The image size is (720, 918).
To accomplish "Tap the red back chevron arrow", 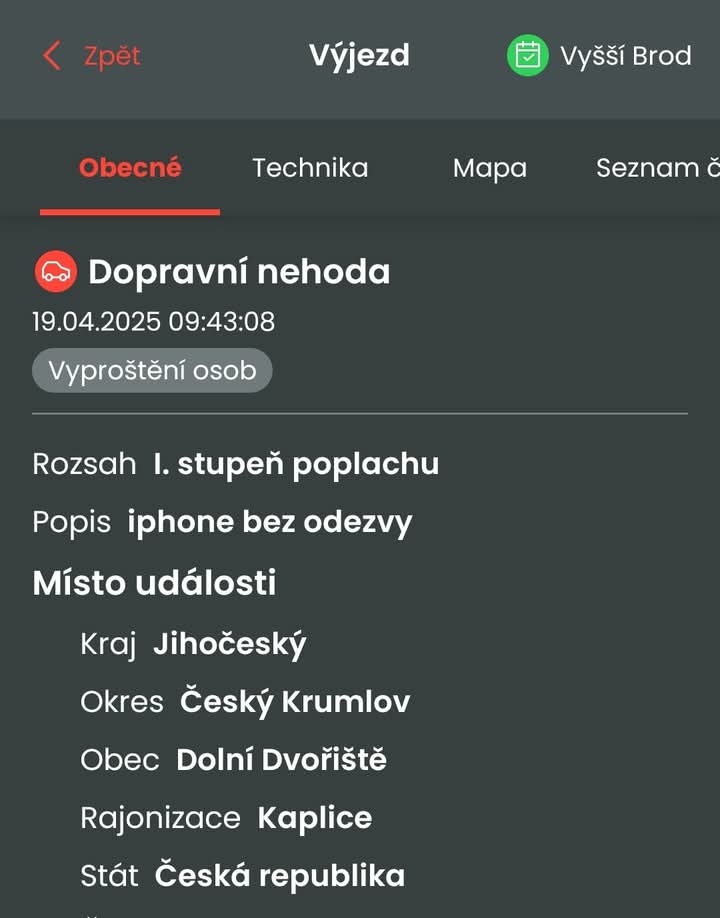I will (x=52, y=56).
